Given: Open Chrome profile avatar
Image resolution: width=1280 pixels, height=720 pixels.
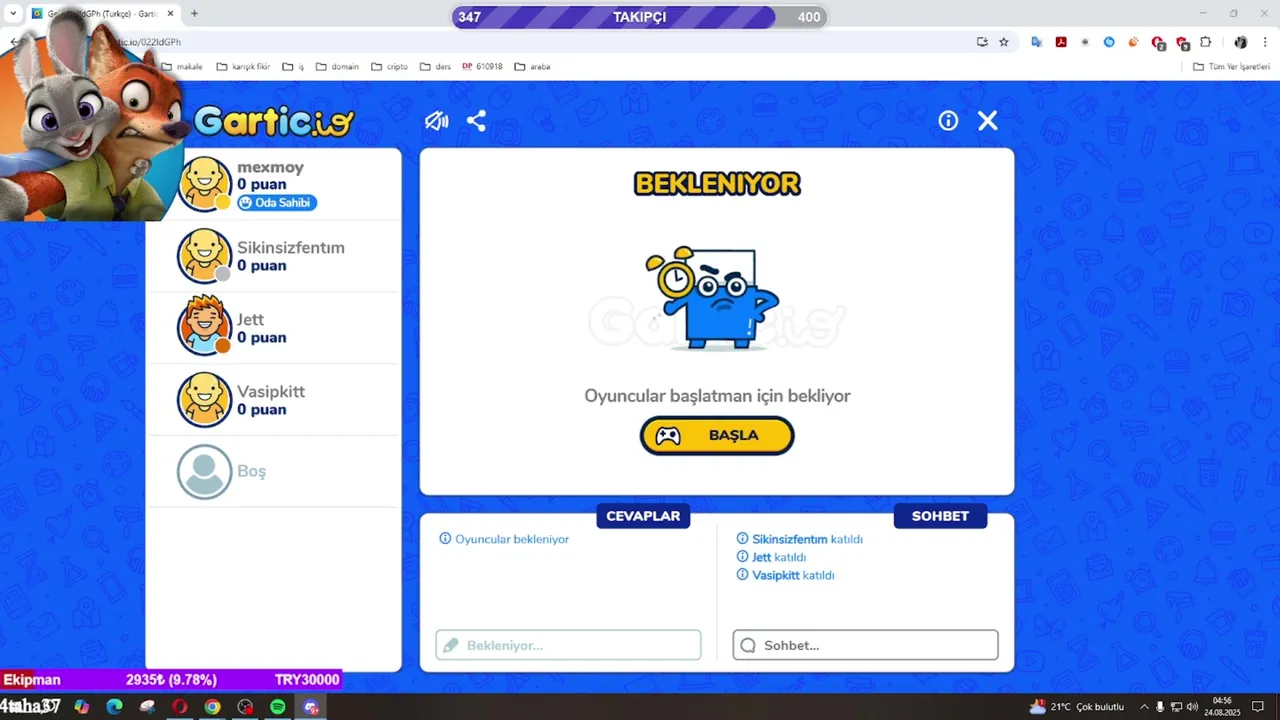Looking at the screenshot, I should coord(1241,42).
